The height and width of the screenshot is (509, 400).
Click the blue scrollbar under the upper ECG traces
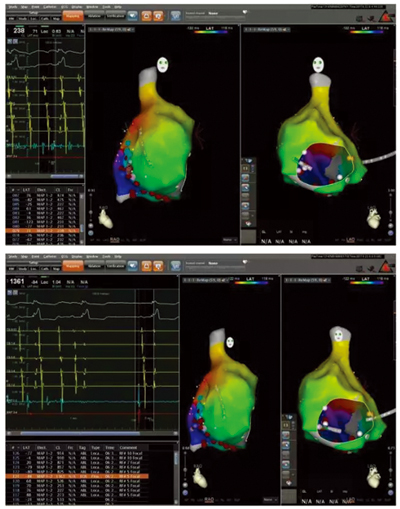tap(64, 176)
